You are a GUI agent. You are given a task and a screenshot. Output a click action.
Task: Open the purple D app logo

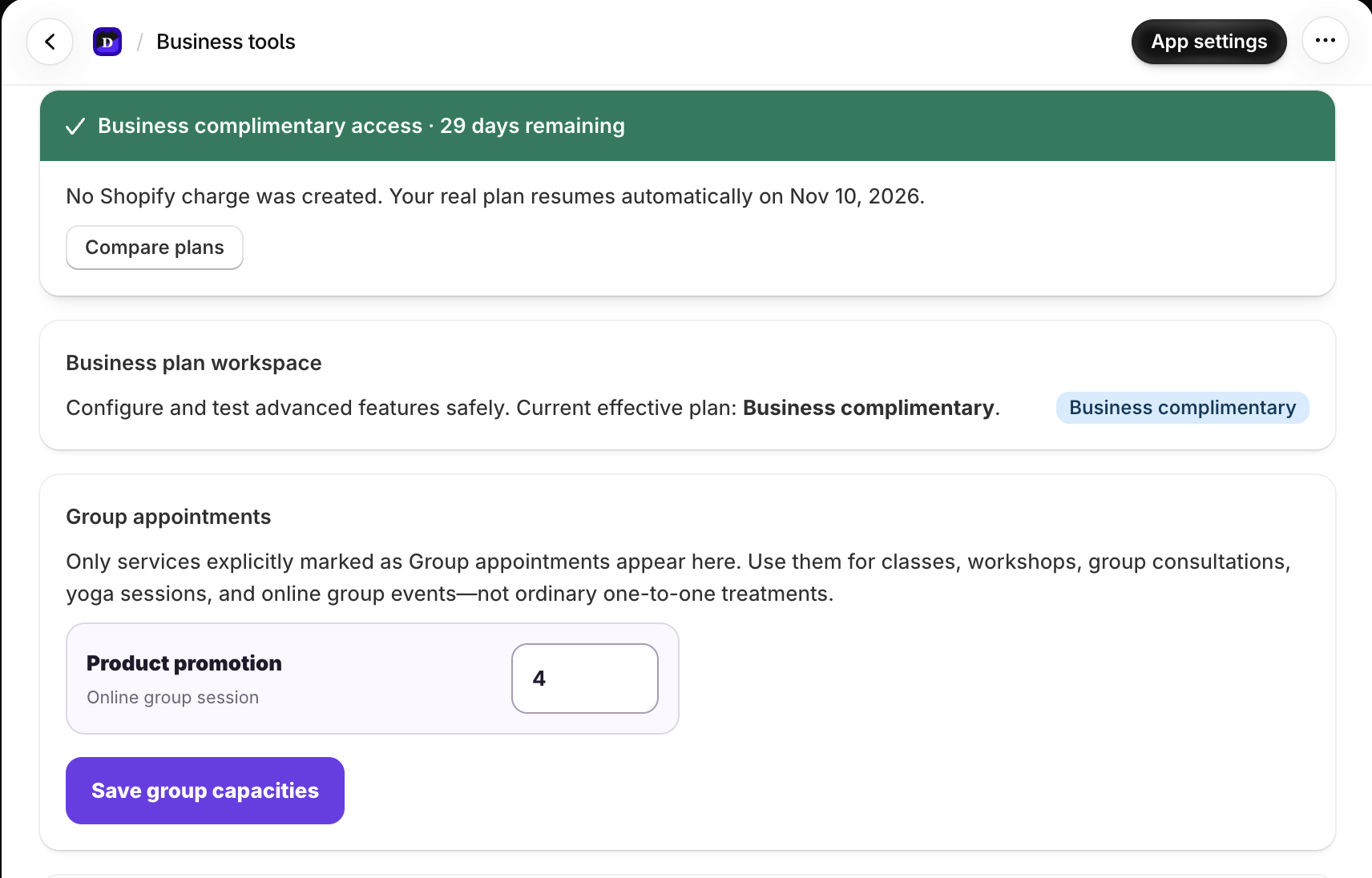point(107,42)
